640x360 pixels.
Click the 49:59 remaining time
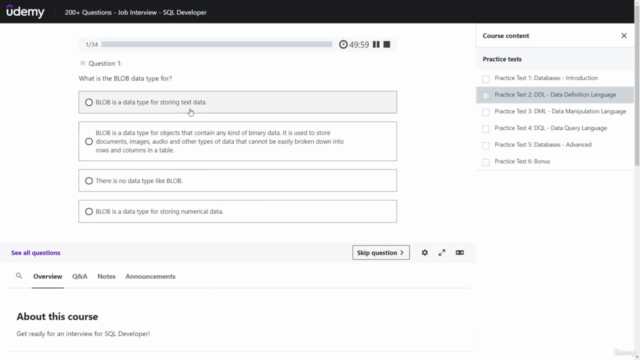(x=359, y=44)
